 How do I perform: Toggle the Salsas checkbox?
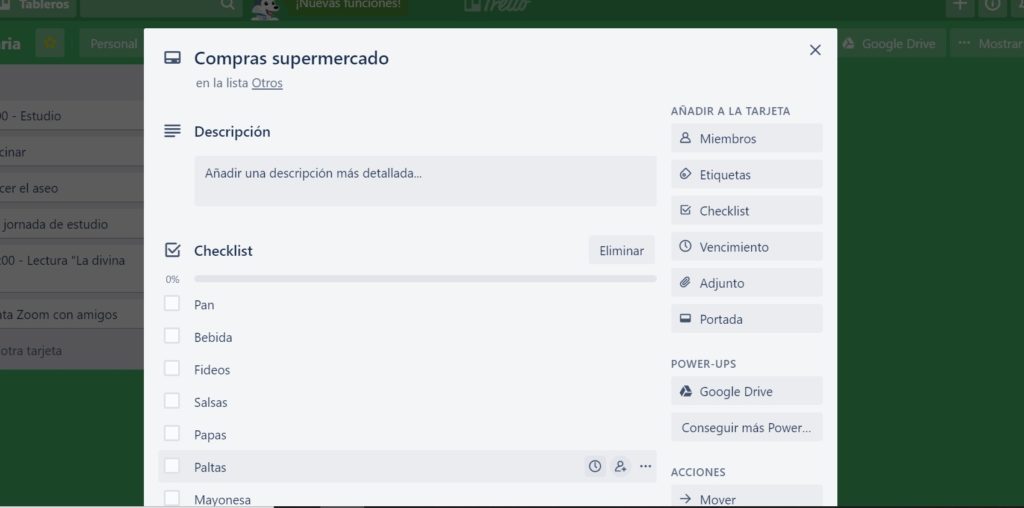(172, 401)
